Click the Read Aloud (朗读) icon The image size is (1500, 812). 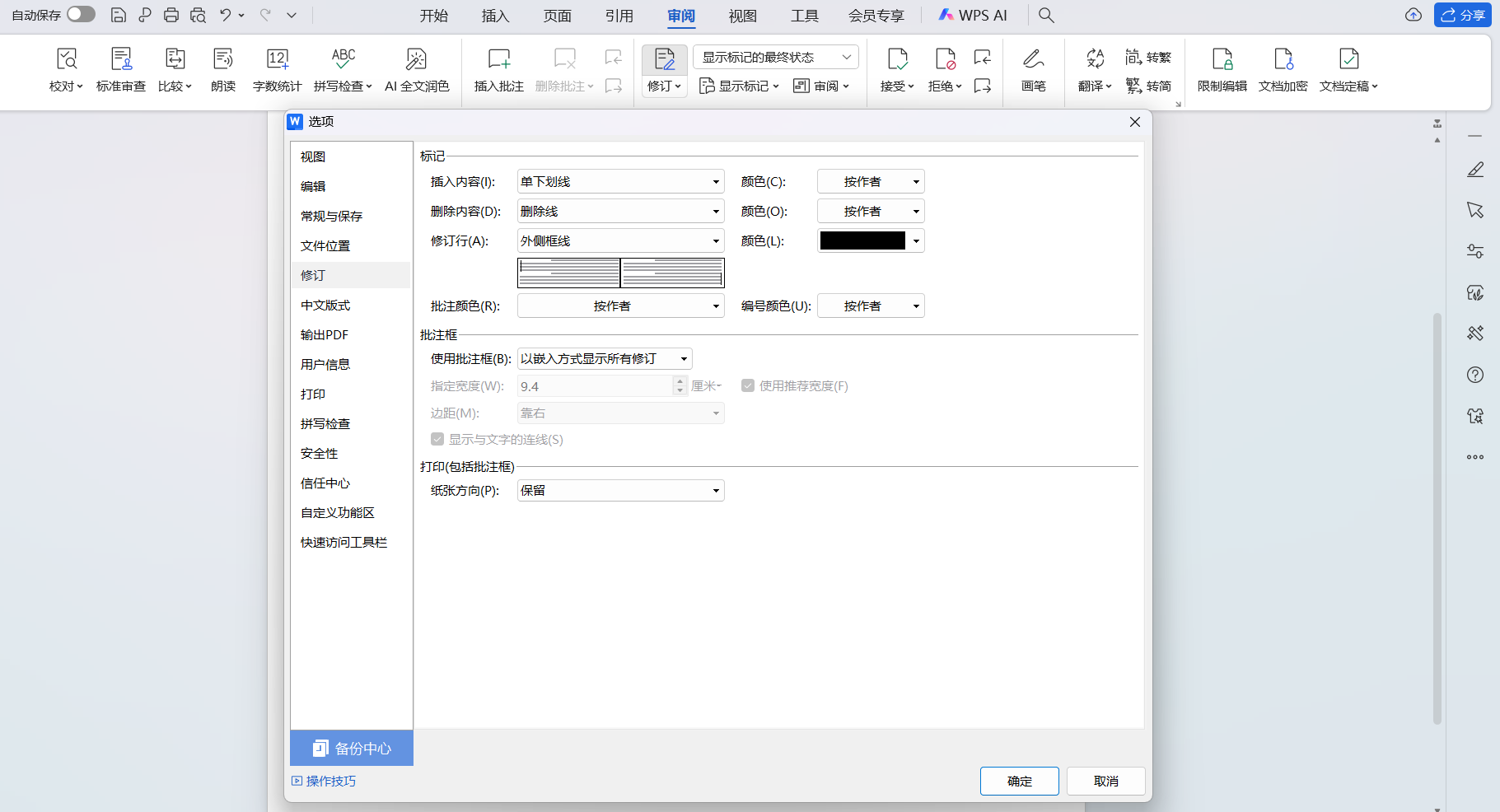[222, 59]
